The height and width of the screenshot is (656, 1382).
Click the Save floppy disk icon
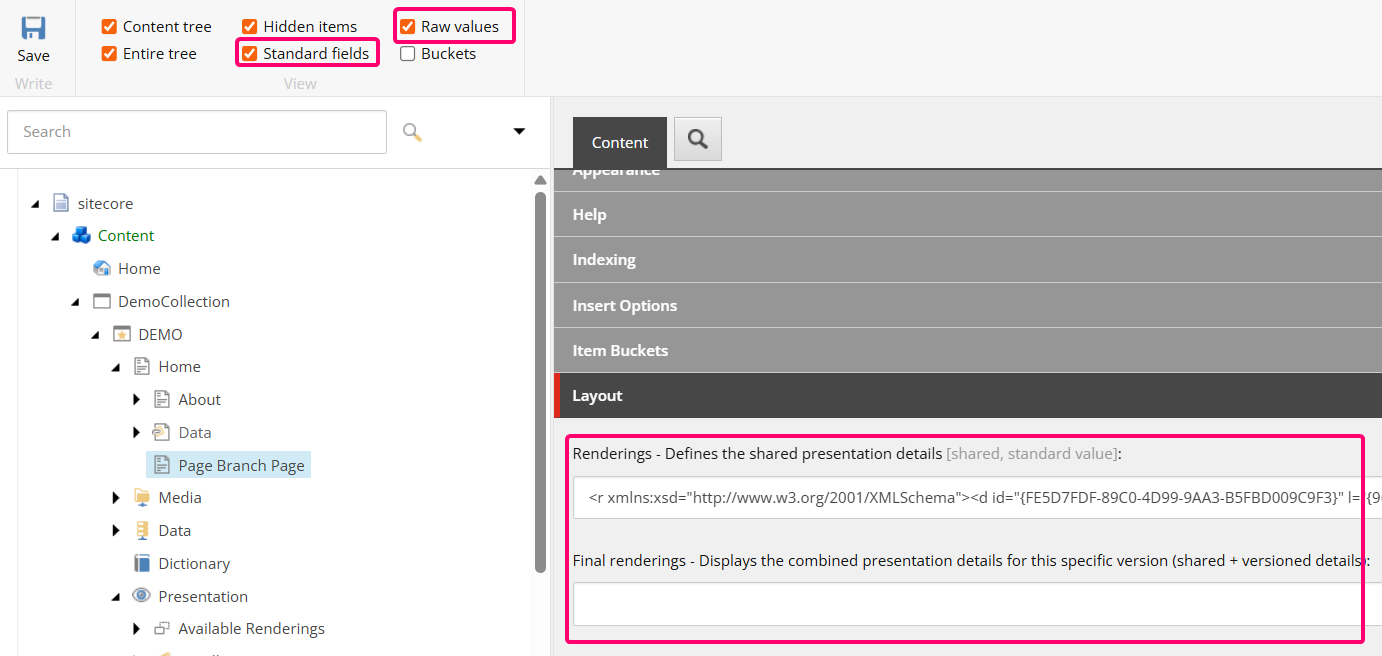point(33,28)
